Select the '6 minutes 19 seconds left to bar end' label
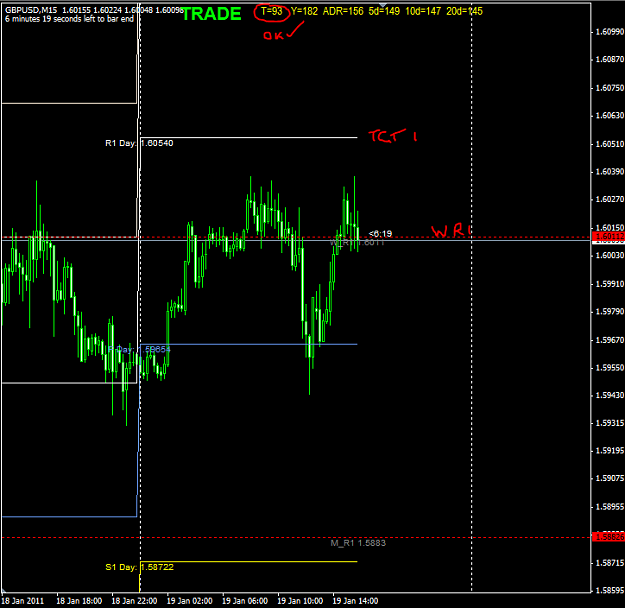Viewport: 625px width, 608px height. click(x=69, y=19)
